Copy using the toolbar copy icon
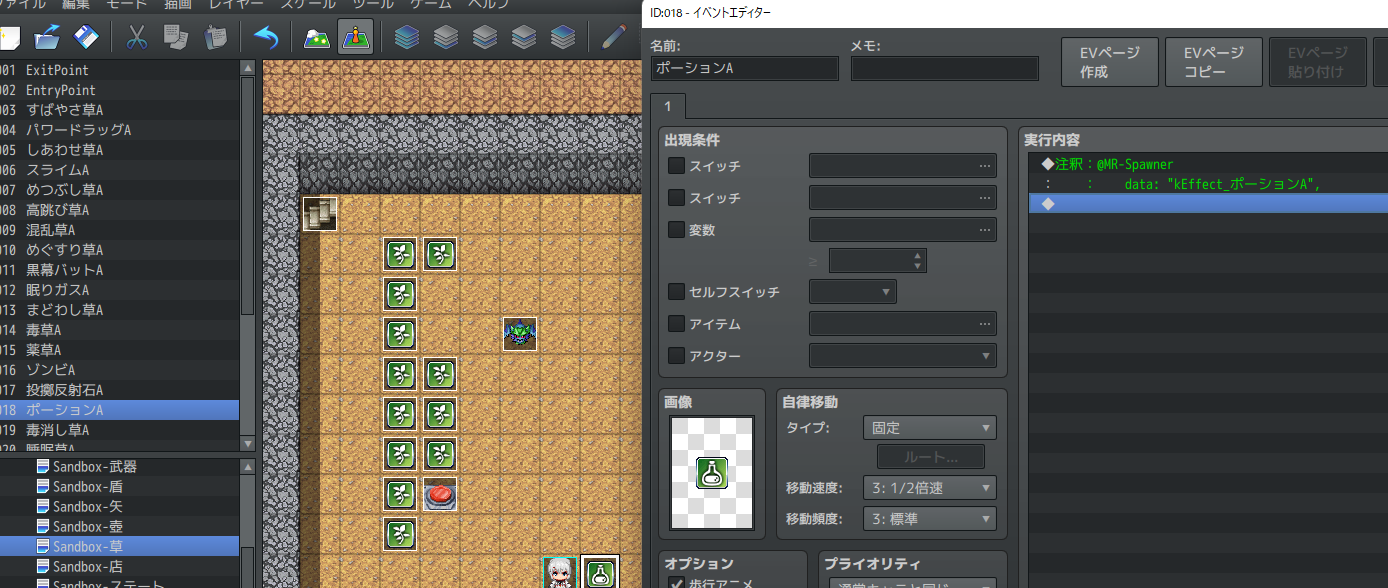 click(x=176, y=37)
